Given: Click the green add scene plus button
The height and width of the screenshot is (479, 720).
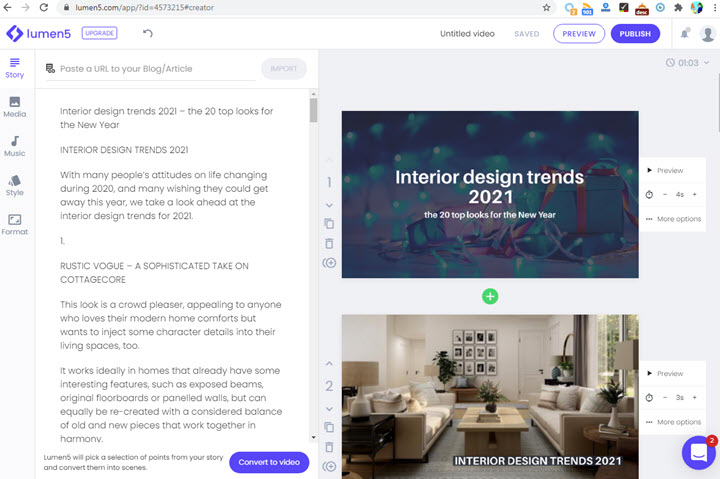Looking at the screenshot, I should (x=490, y=296).
